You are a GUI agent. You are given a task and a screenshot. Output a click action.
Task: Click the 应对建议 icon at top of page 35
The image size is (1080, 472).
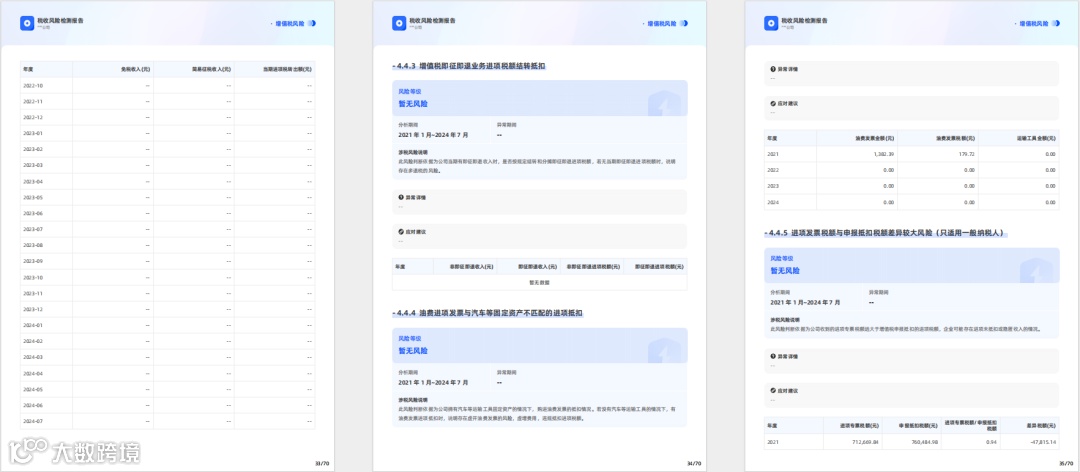tap(773, 103)
